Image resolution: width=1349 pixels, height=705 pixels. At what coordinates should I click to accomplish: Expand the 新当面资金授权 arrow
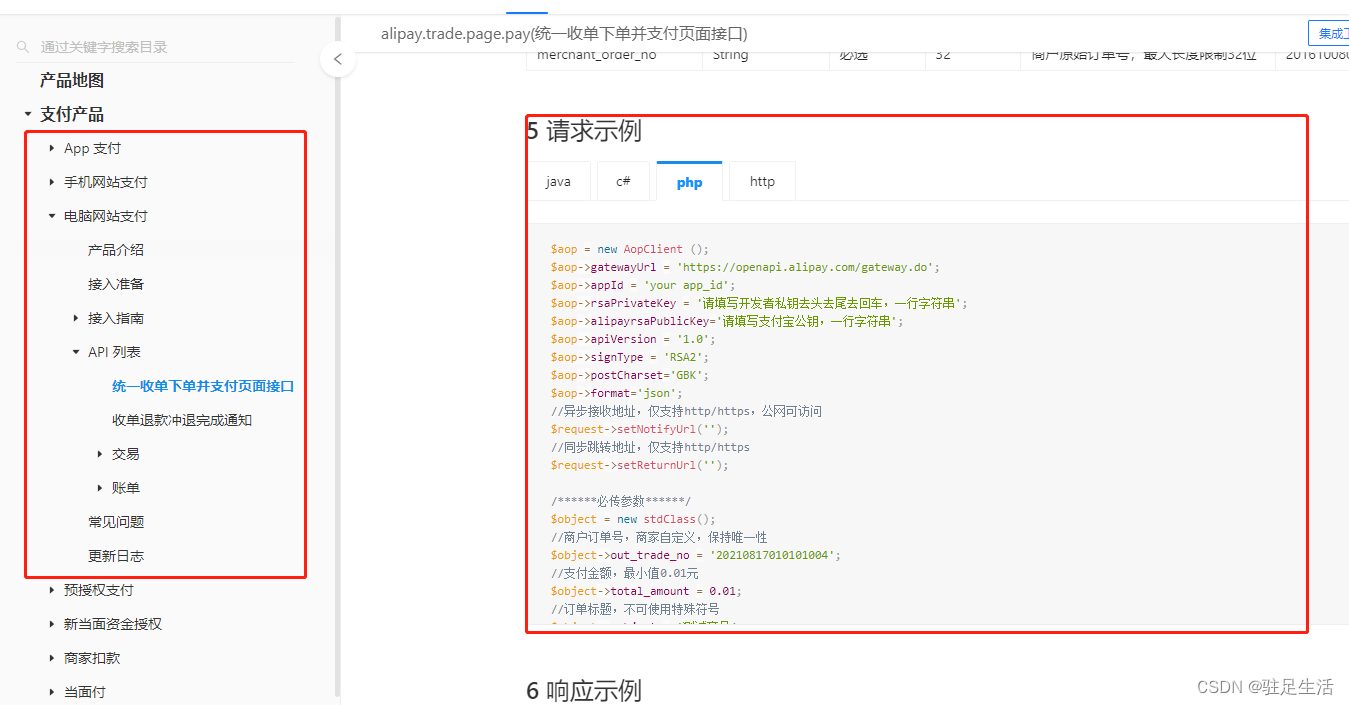(52, 624)
